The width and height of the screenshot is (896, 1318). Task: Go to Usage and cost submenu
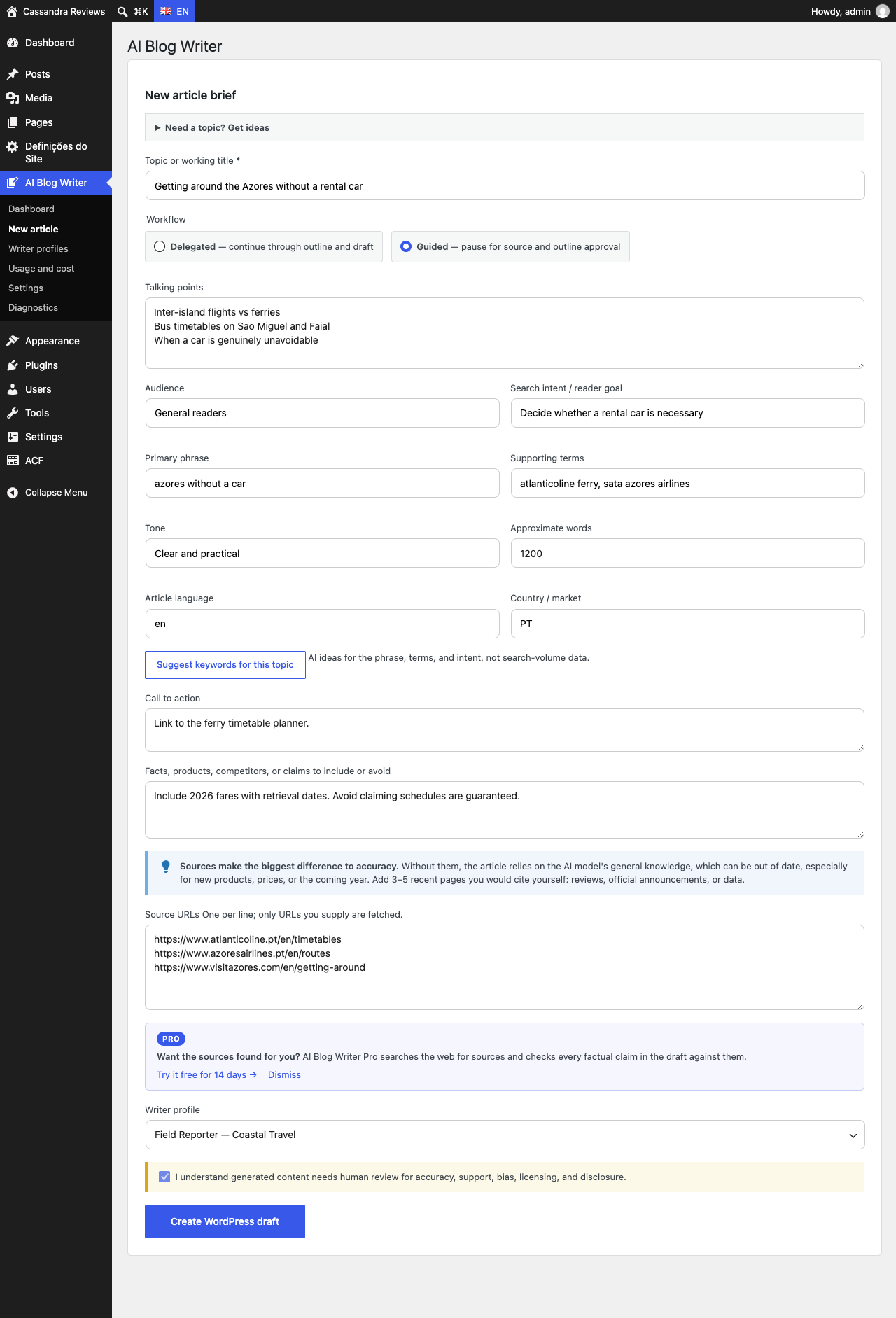(x=41, y=268)
